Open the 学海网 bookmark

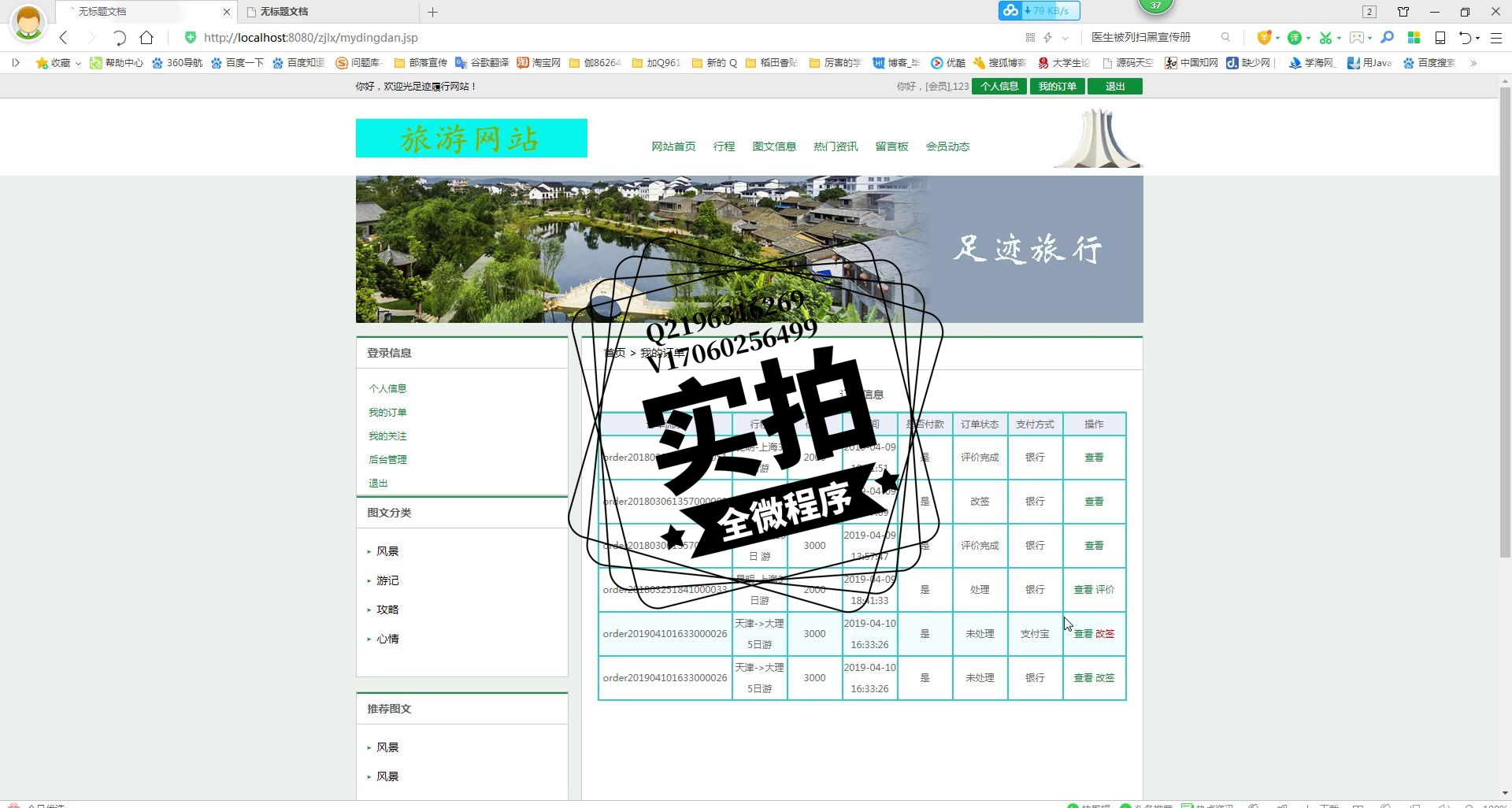(1312, 62)
